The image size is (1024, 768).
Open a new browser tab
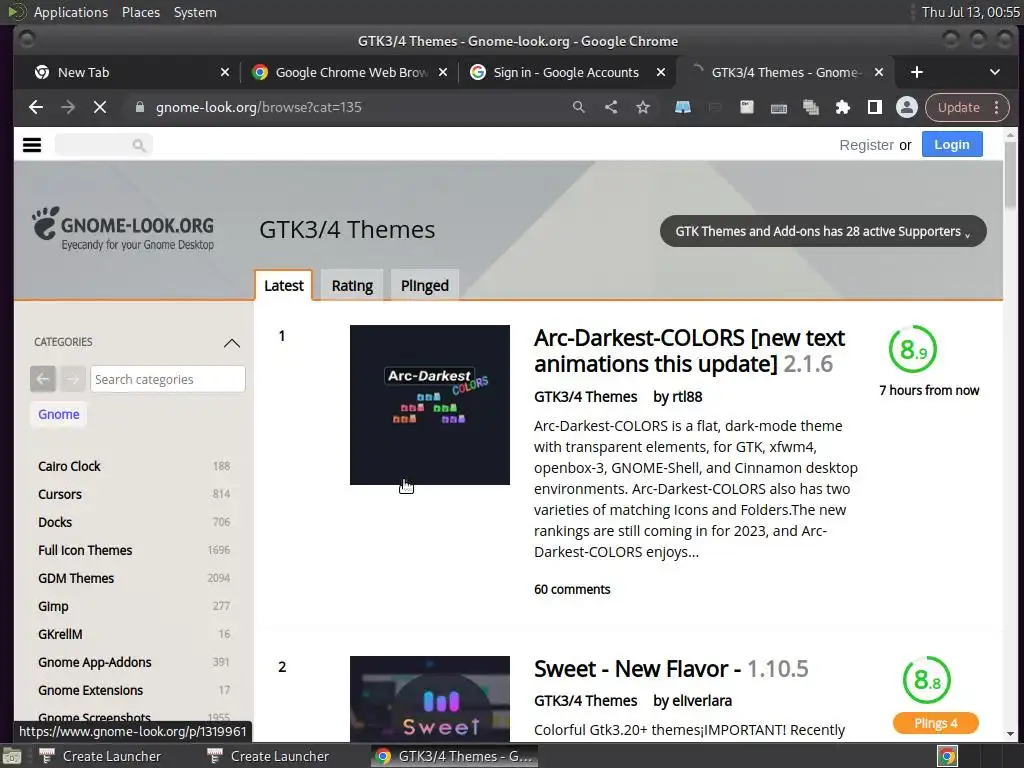coord(916,72)
